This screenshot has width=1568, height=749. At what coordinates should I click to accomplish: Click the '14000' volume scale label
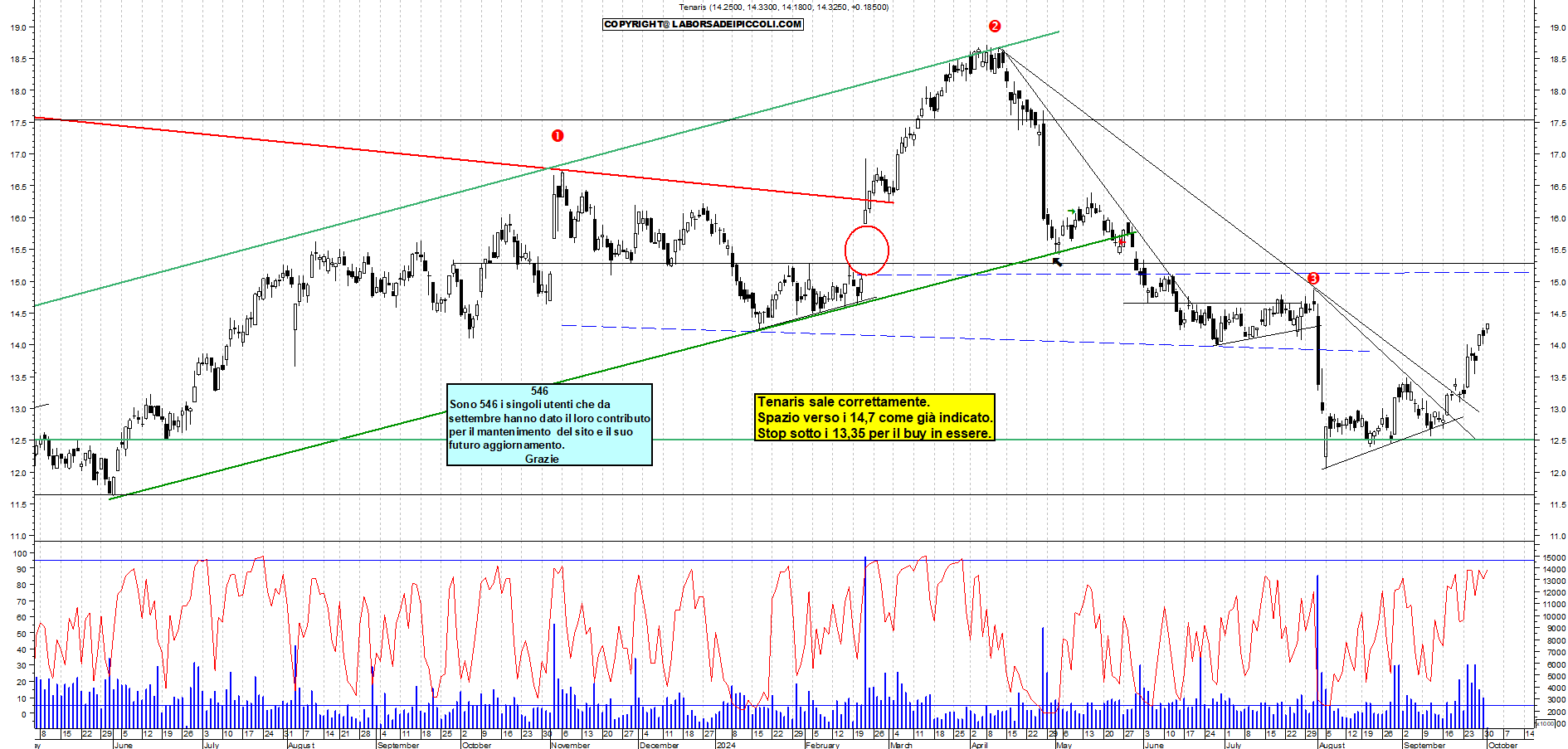[1553, 570]
